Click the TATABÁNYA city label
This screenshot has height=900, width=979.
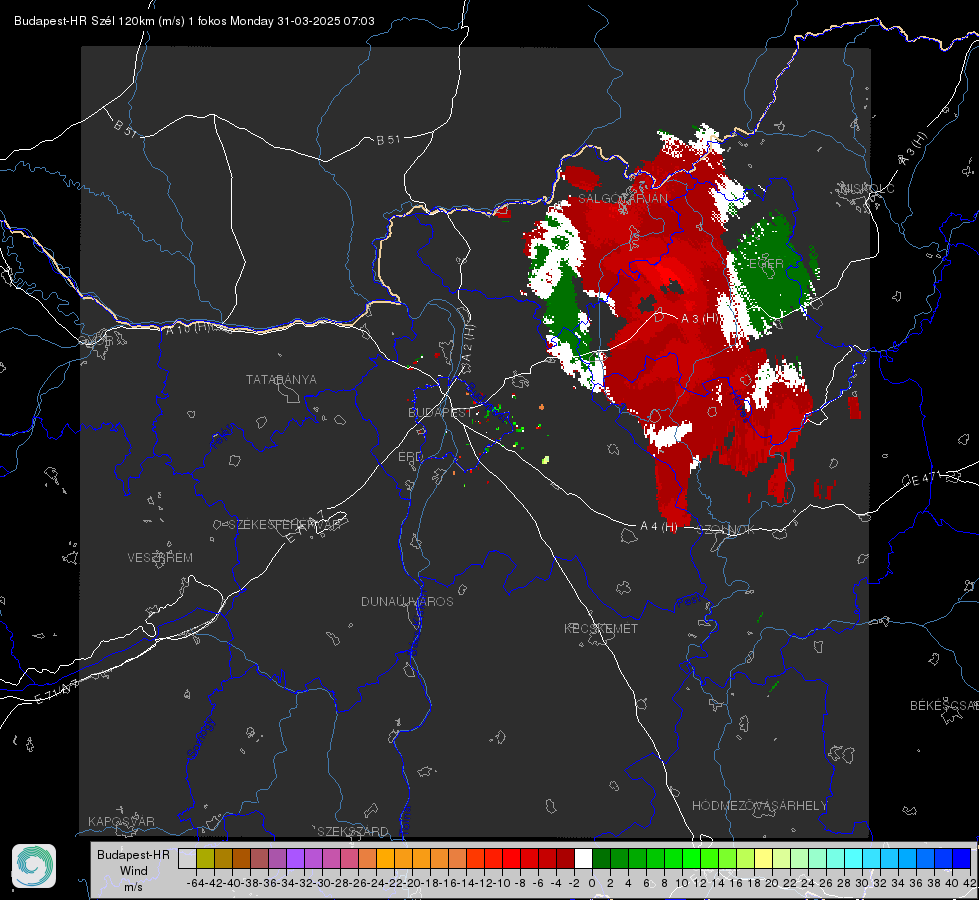point(281,379)
